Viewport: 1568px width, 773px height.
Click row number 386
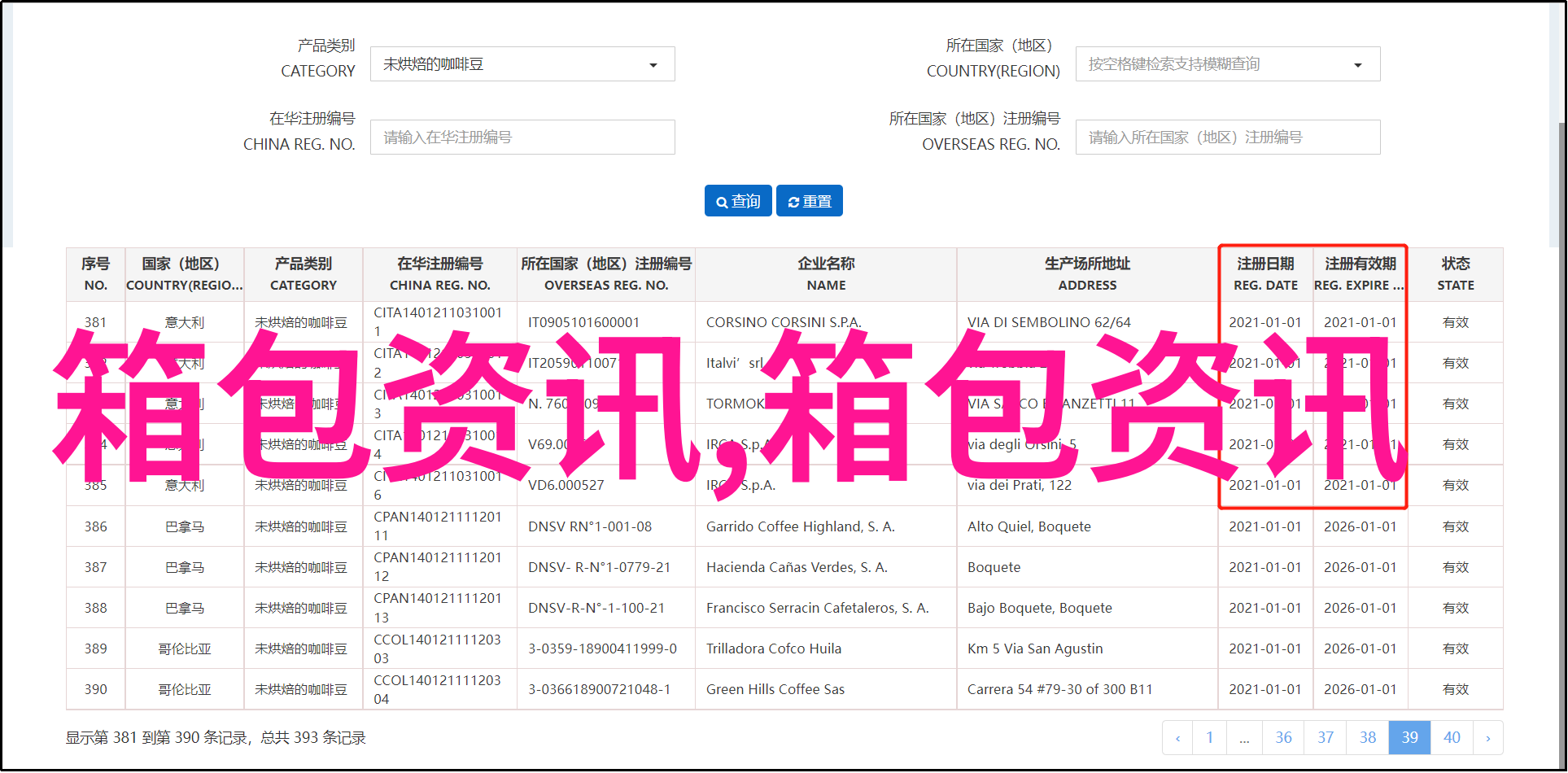(96, 527)
